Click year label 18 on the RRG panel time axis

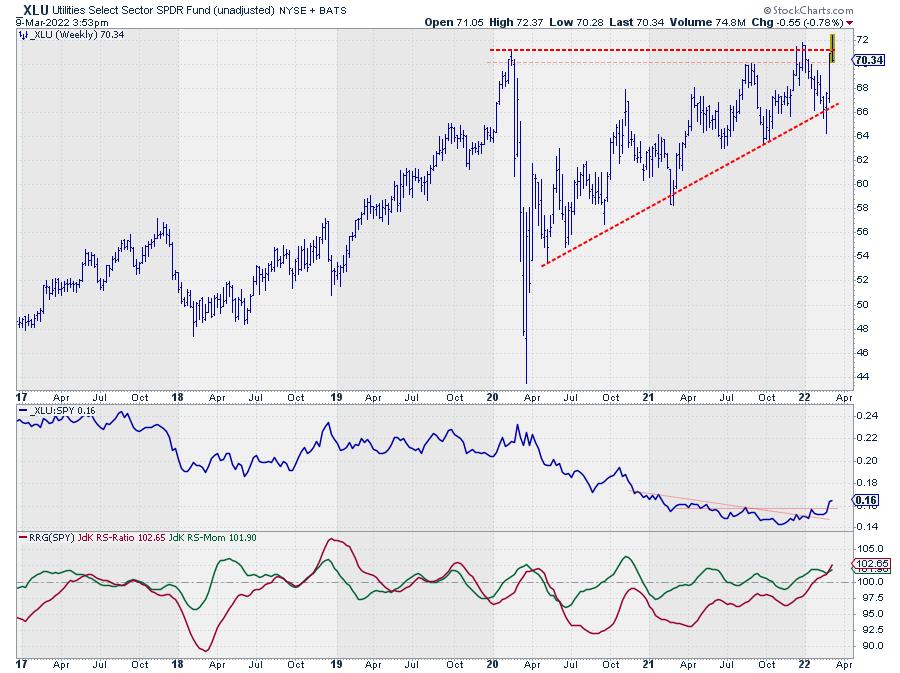177,664
